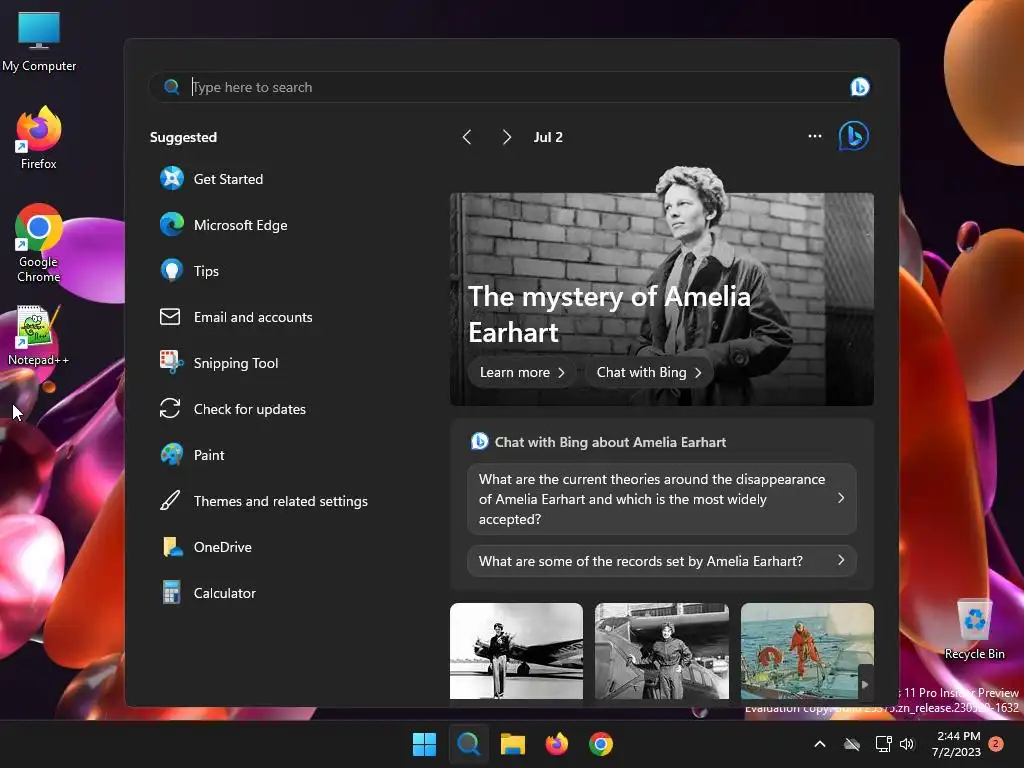
Task: Click the Chat with Bing button
Action: pyautogui.click(x=648, y=372)
